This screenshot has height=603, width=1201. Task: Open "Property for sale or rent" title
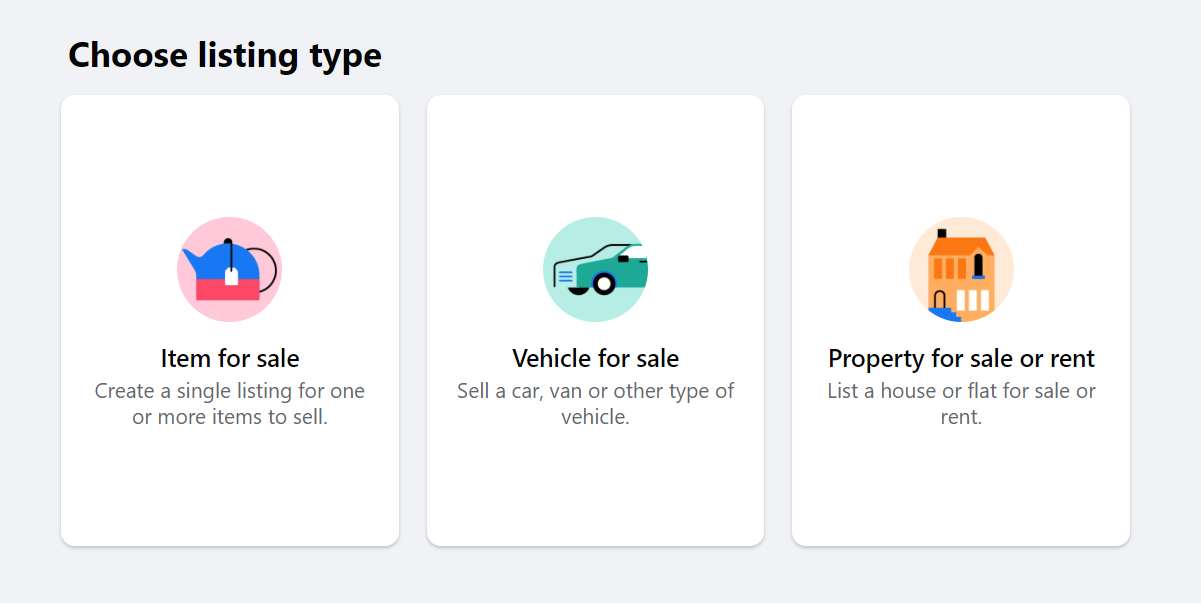click(x=961, y=358)
